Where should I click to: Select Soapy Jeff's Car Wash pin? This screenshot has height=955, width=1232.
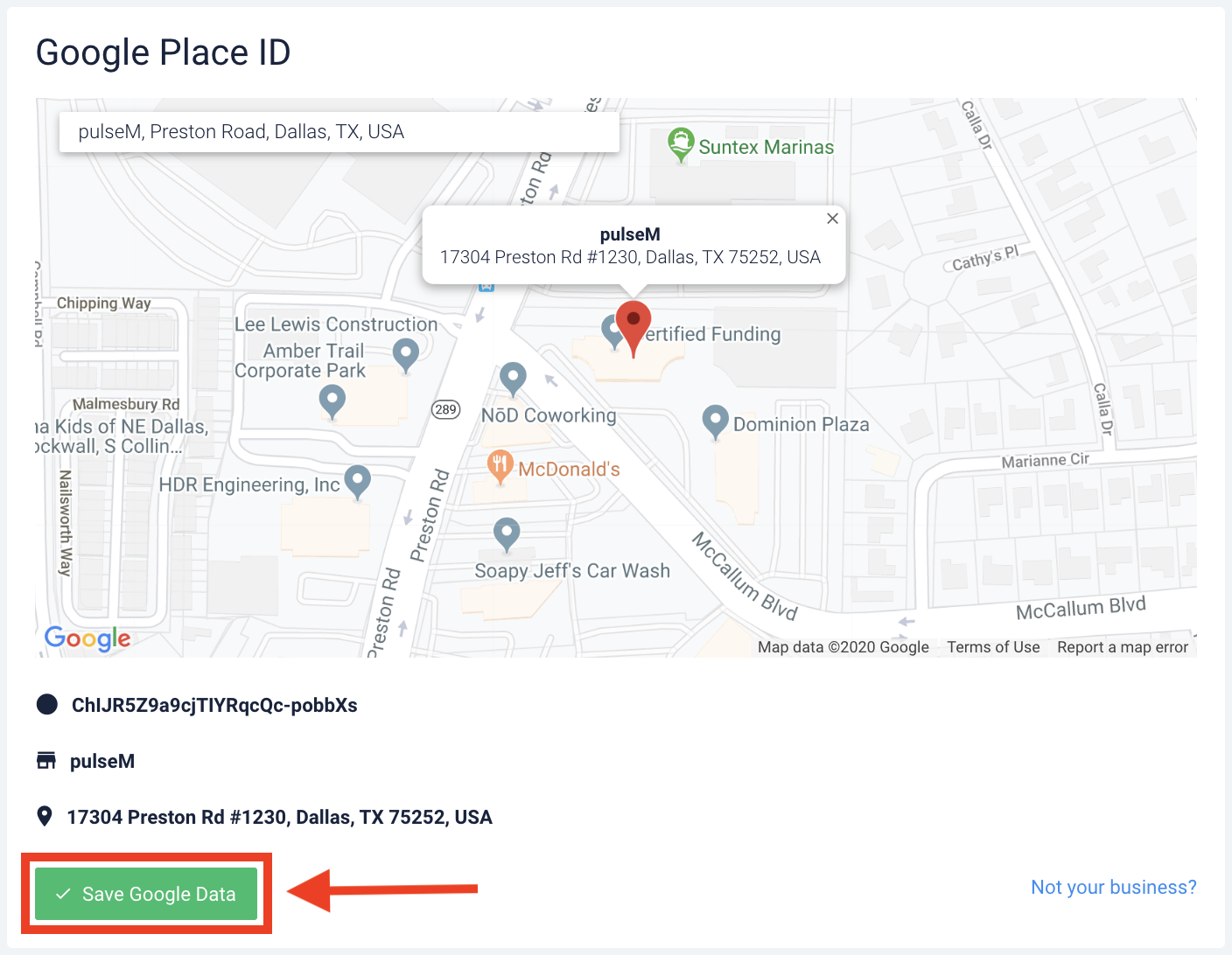[507, 533]
